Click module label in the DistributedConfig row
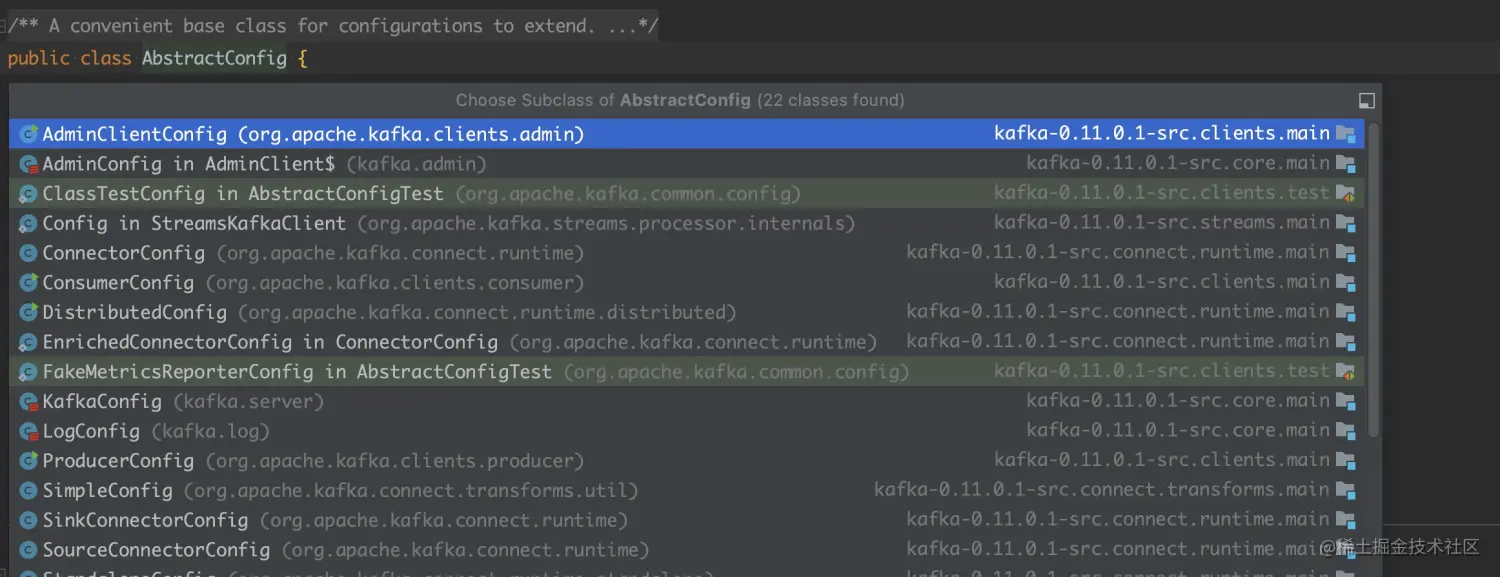 click(x=1118, y=312)
